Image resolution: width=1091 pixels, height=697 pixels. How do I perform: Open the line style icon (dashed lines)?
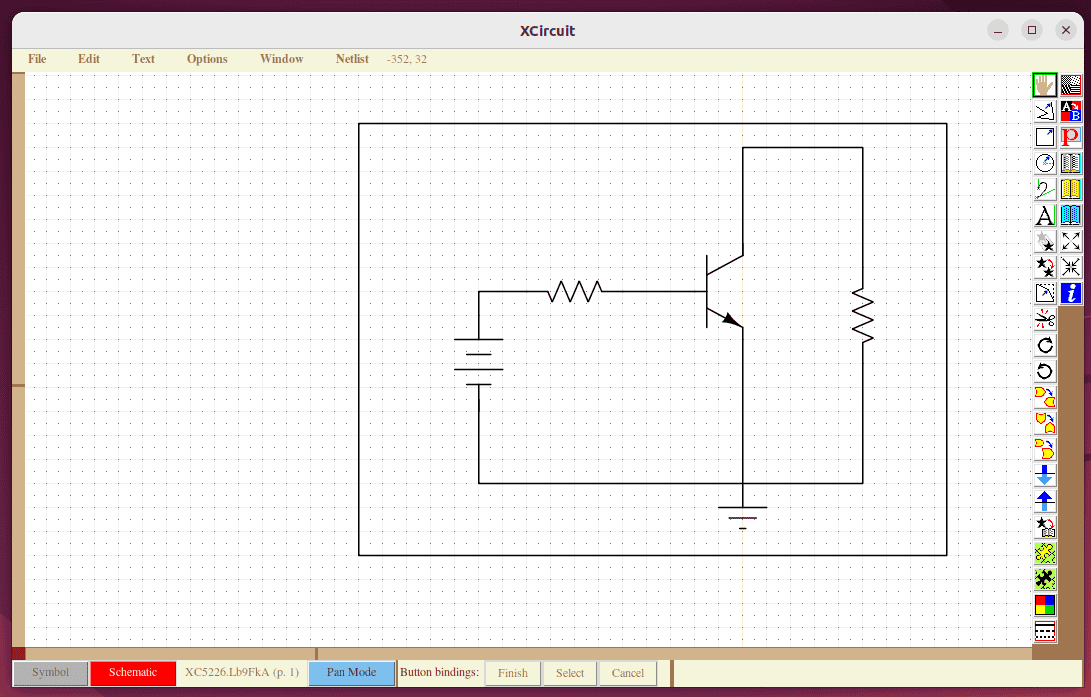coord(1044,293)
